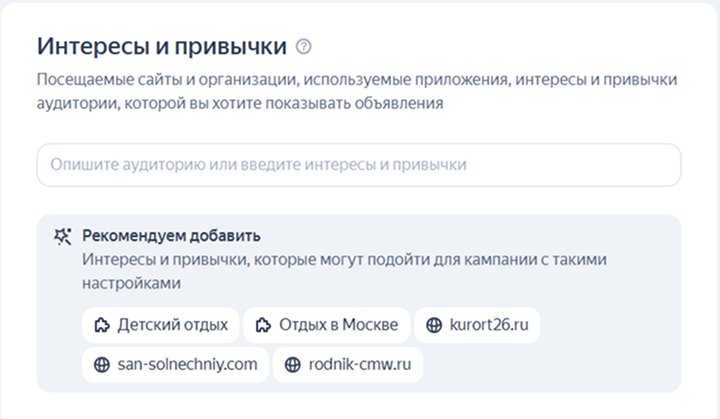Add the rodnik-cmw.ru site suggestion
Screen dimensions: 720x419
348,364
